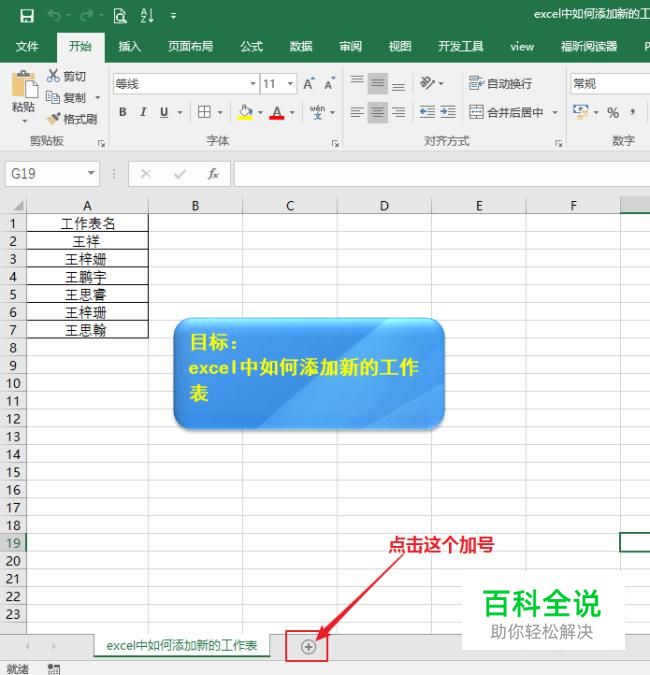Click the Decrease Indent icon
650x675 pixels.
tap(427, 112)
